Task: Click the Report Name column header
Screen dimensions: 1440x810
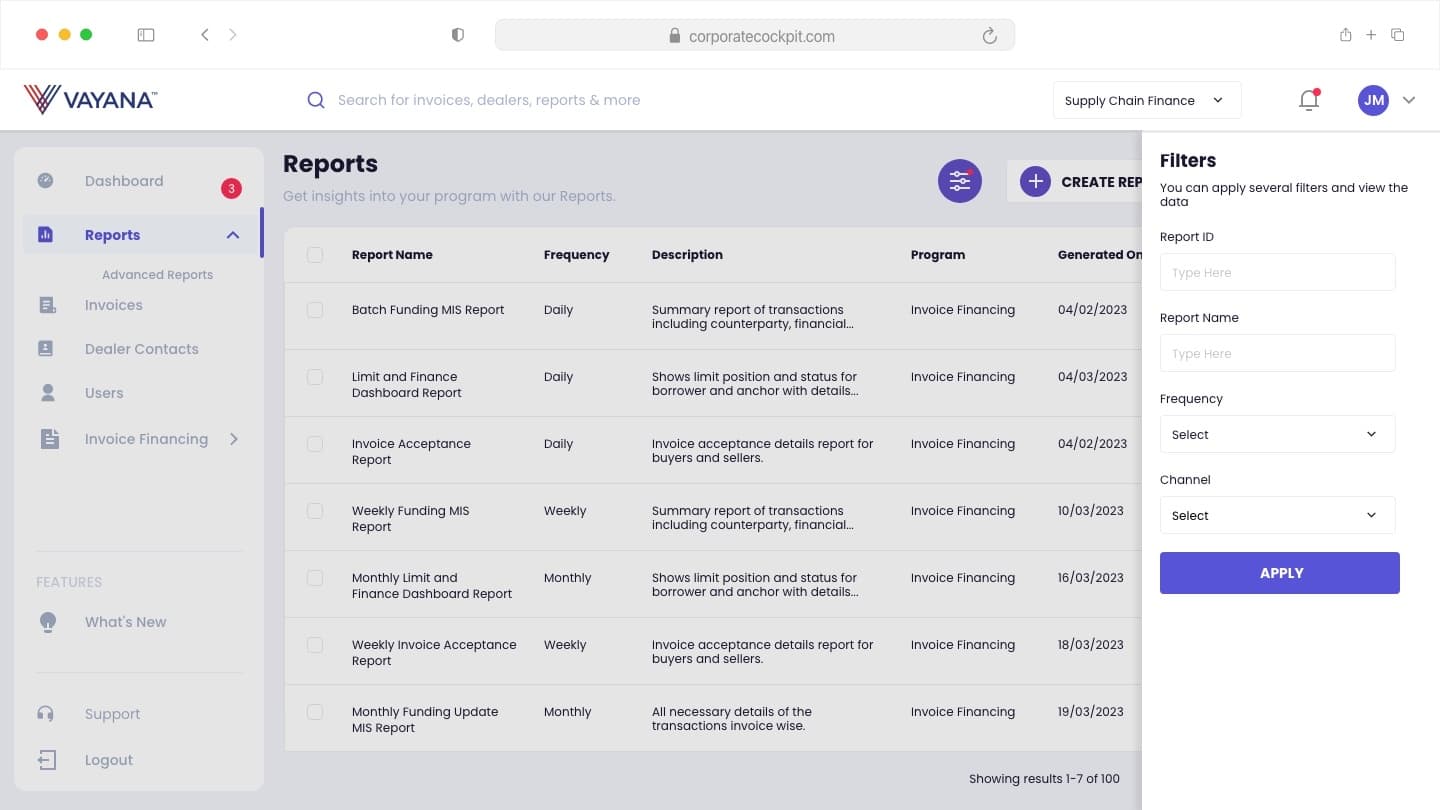Action: pos(392,255)
